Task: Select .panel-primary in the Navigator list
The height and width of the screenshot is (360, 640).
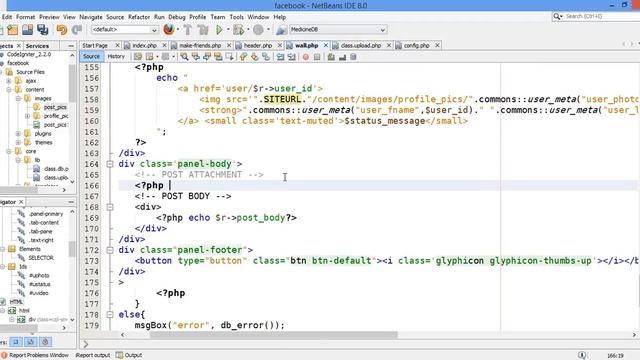Action: 46,214
